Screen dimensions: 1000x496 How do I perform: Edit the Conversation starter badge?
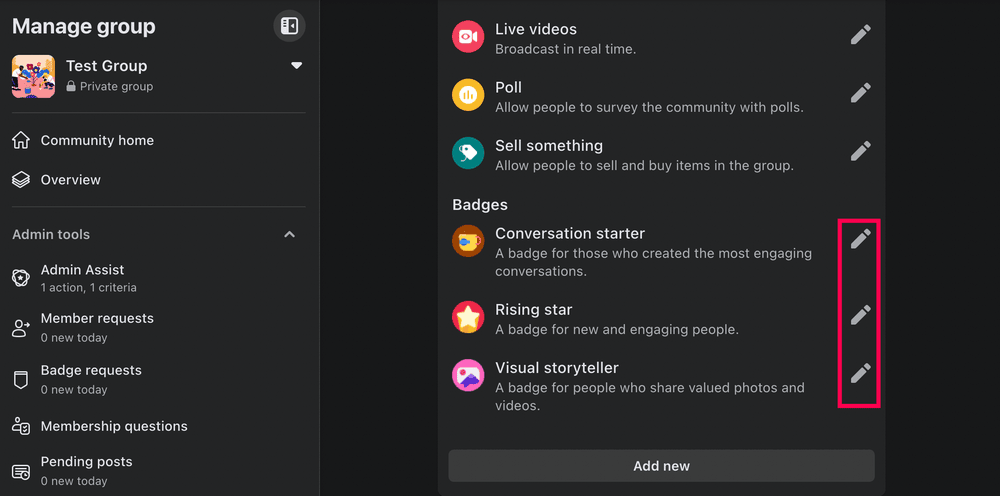click(x=860, y=239)
